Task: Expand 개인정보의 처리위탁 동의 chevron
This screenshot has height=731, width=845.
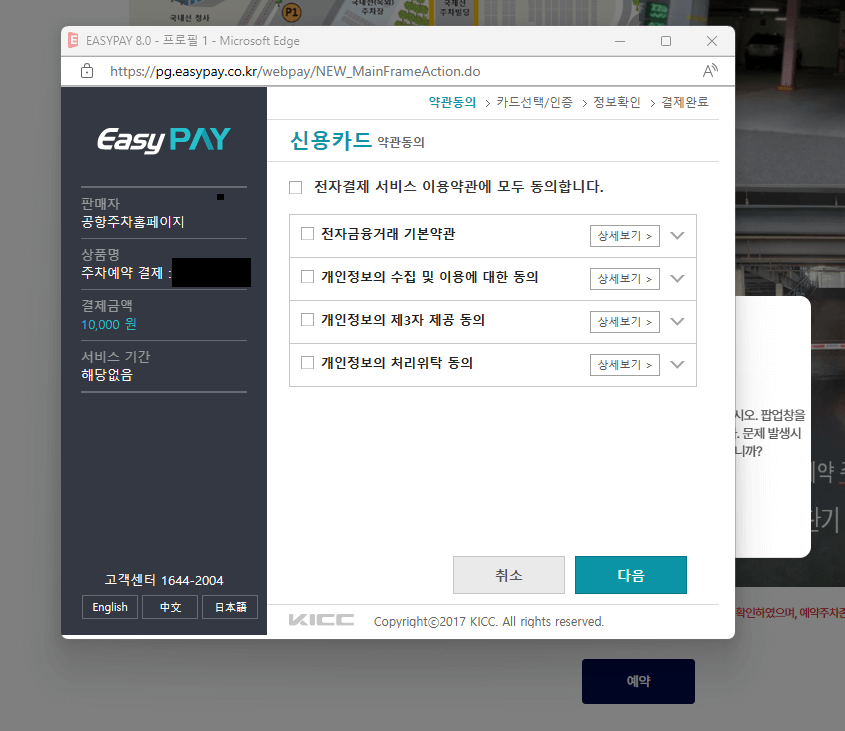Action: point(677,365)
